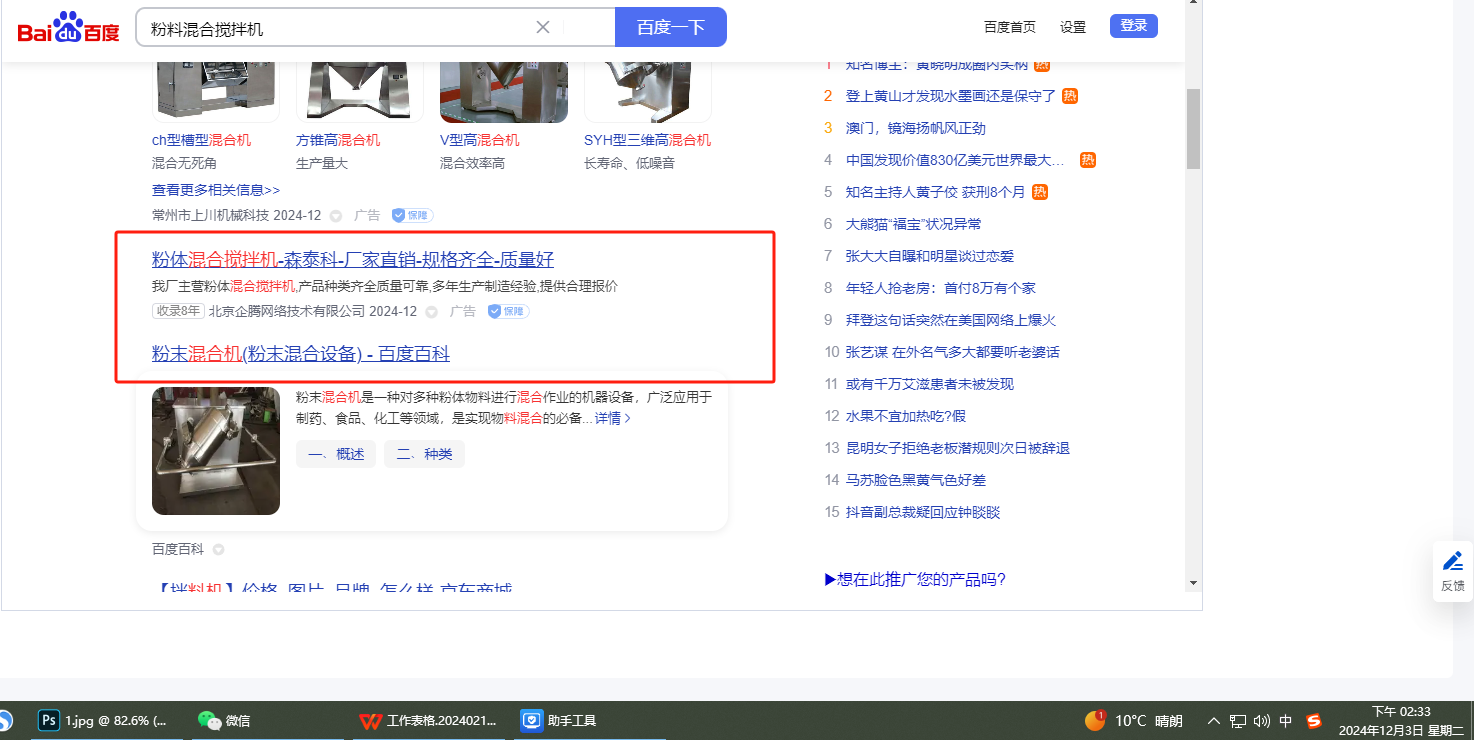Open the WPS 工作表格 taskbar item
1474x740 pixels.
tap(428, 720)
